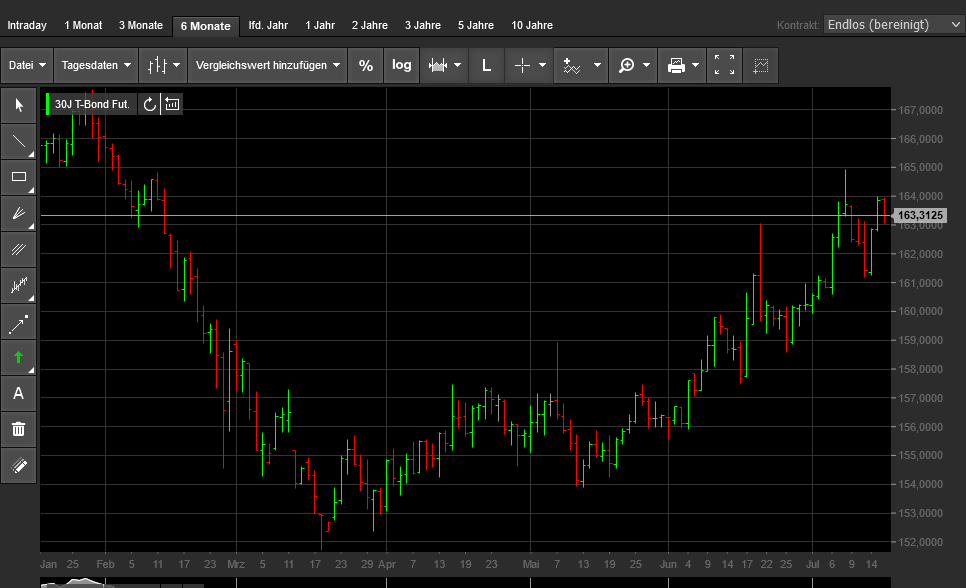Viewport: 966px width, 588px height.
Task: Open the Datei dropdown menu
Action: [x=27, y=65]
